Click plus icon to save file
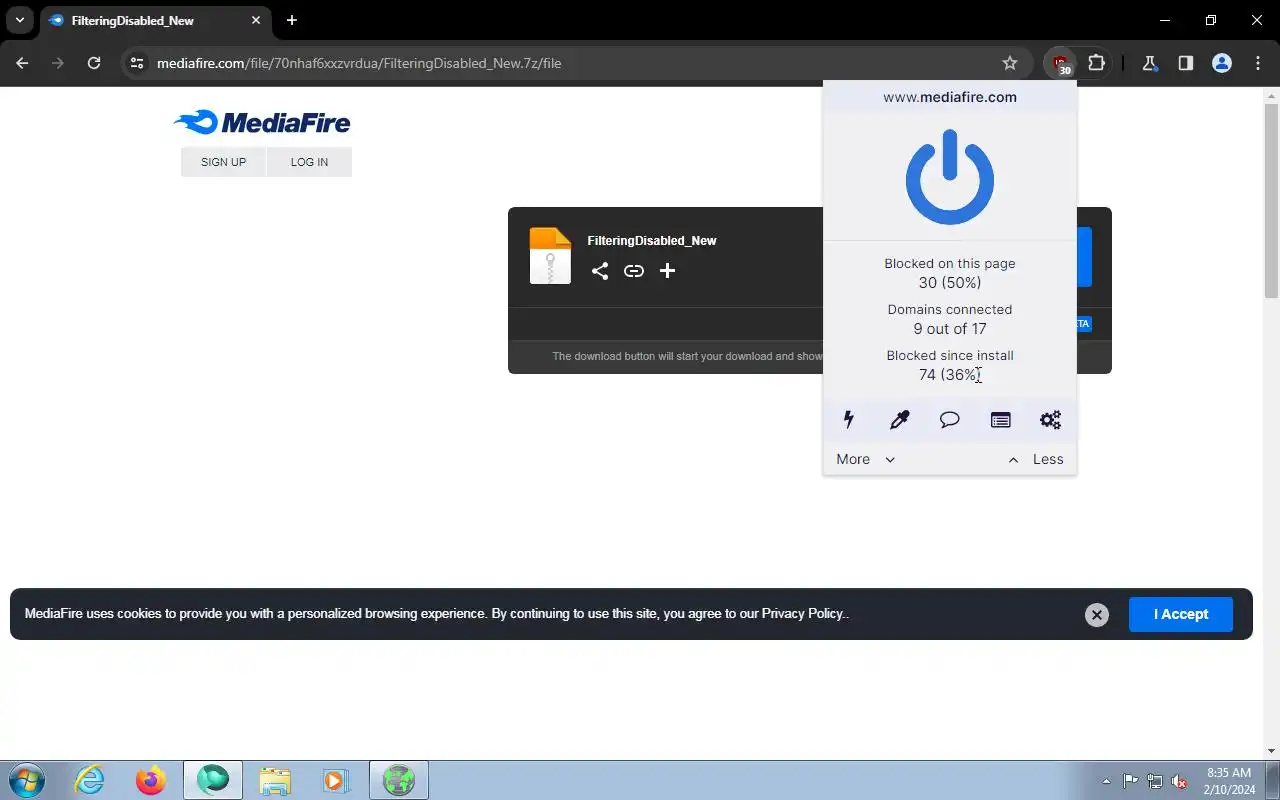The width and height of the screenshot is (1280, 800). [x=668, y=271]
